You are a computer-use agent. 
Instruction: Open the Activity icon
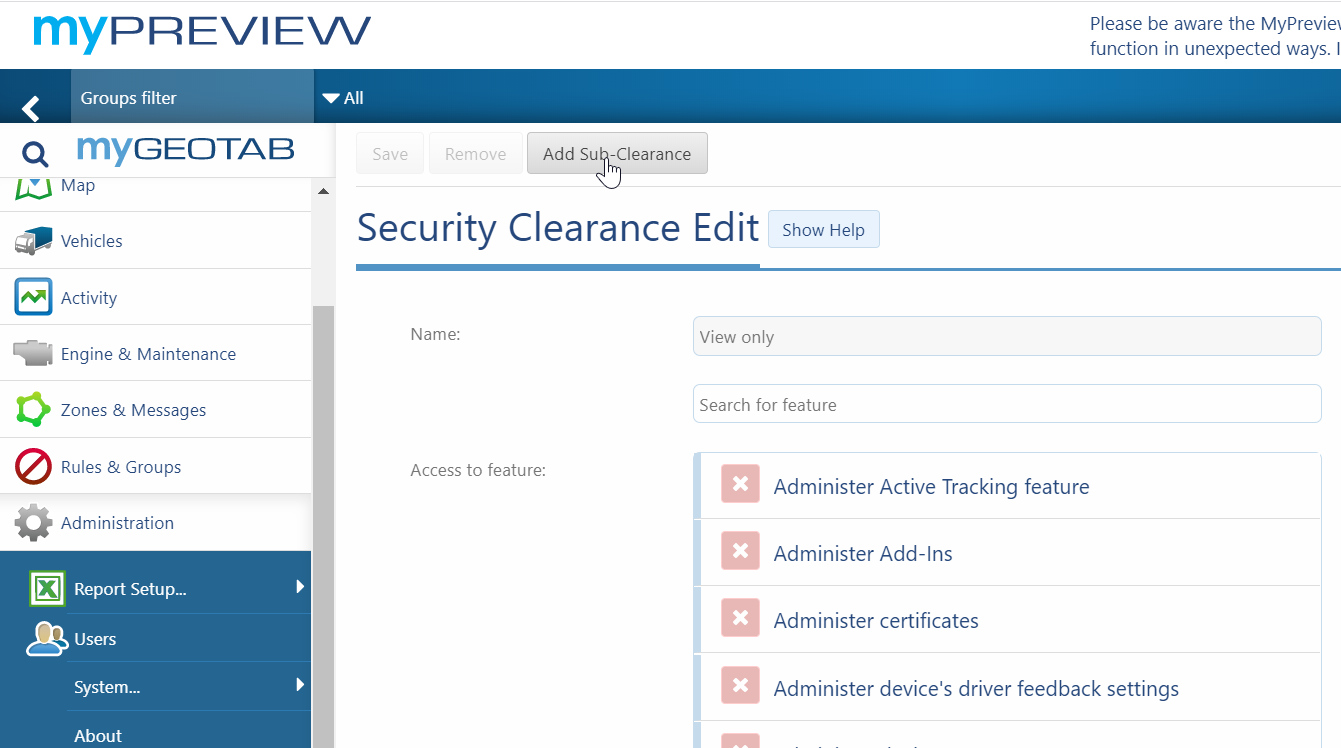[x=33, y=296]
